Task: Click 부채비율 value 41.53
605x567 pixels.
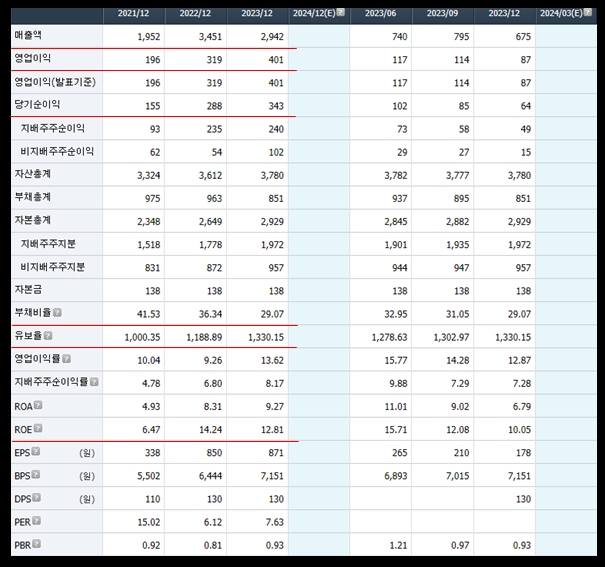Action: click(x=149, y=314)
